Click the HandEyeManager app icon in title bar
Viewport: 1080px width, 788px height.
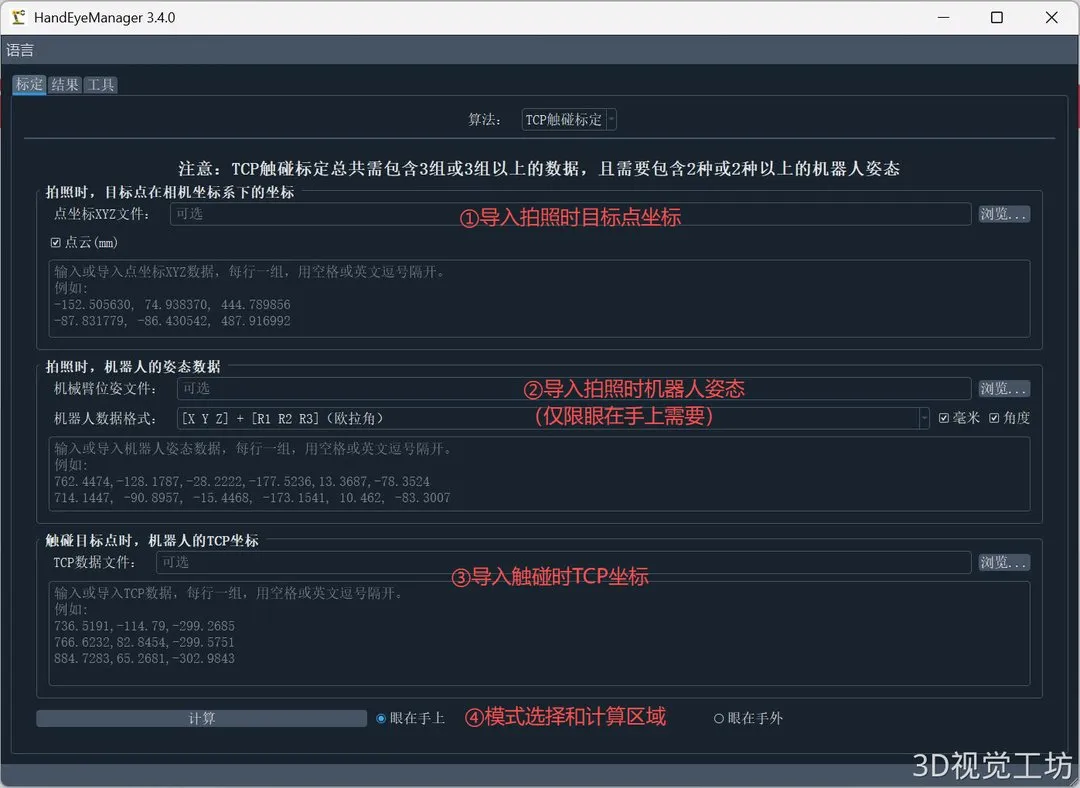click(19, 17)
